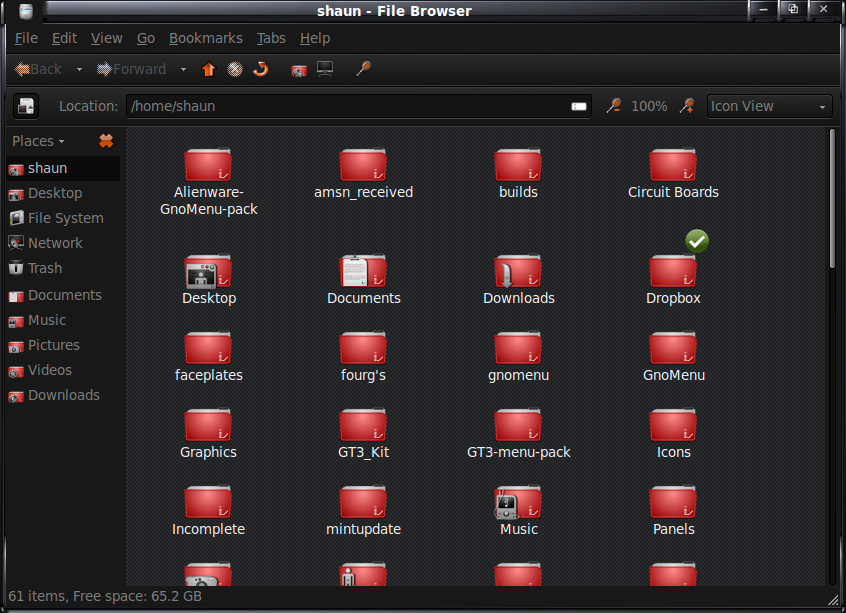The width and height of the screenshot is (846, 613).
Task: Select the amsn_received folder icon
Action: [x=363, y=165]
